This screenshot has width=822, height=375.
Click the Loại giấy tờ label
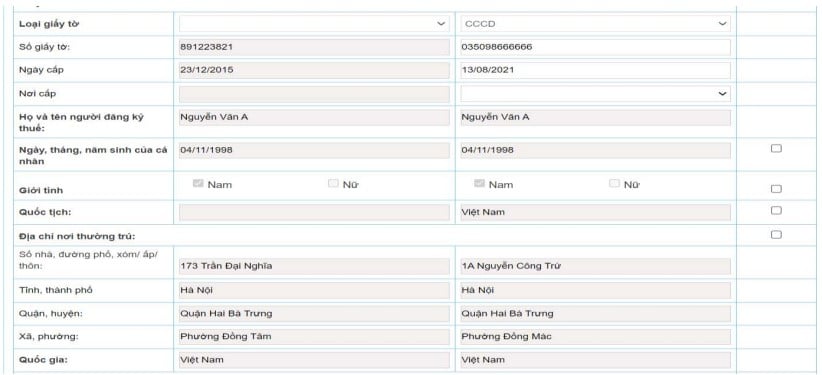point(49,24)
